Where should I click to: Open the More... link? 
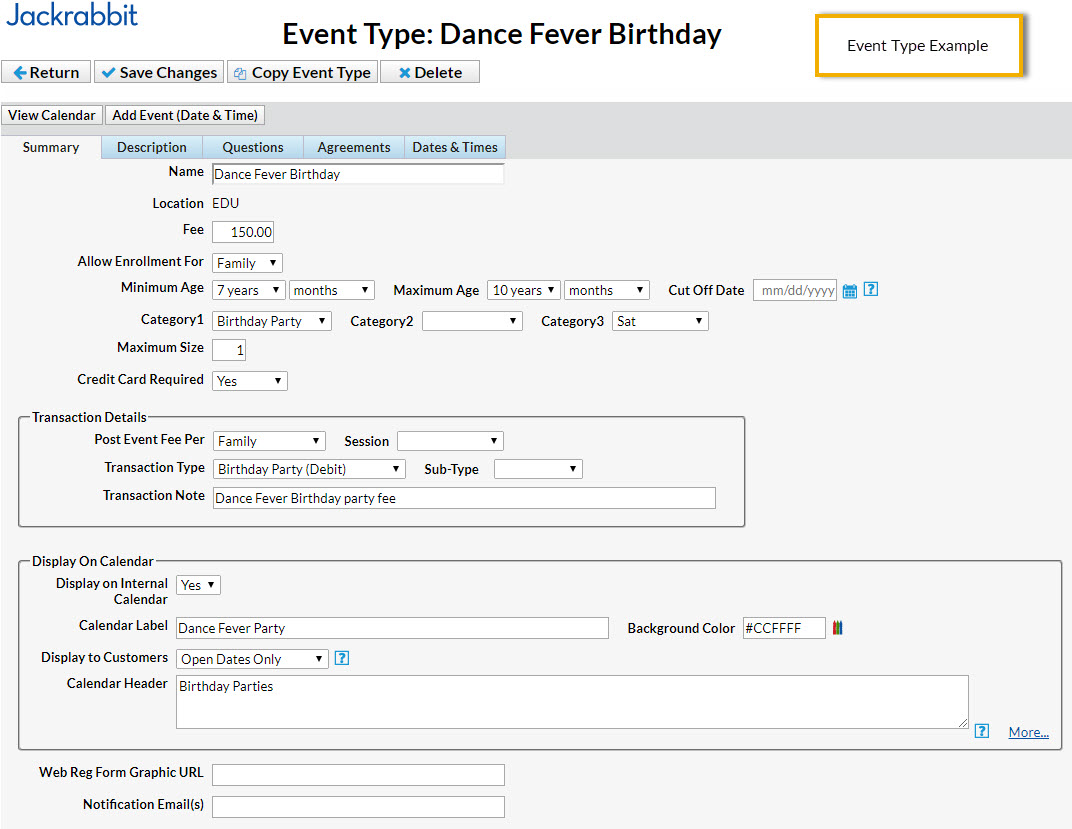tap(1028, 732)
